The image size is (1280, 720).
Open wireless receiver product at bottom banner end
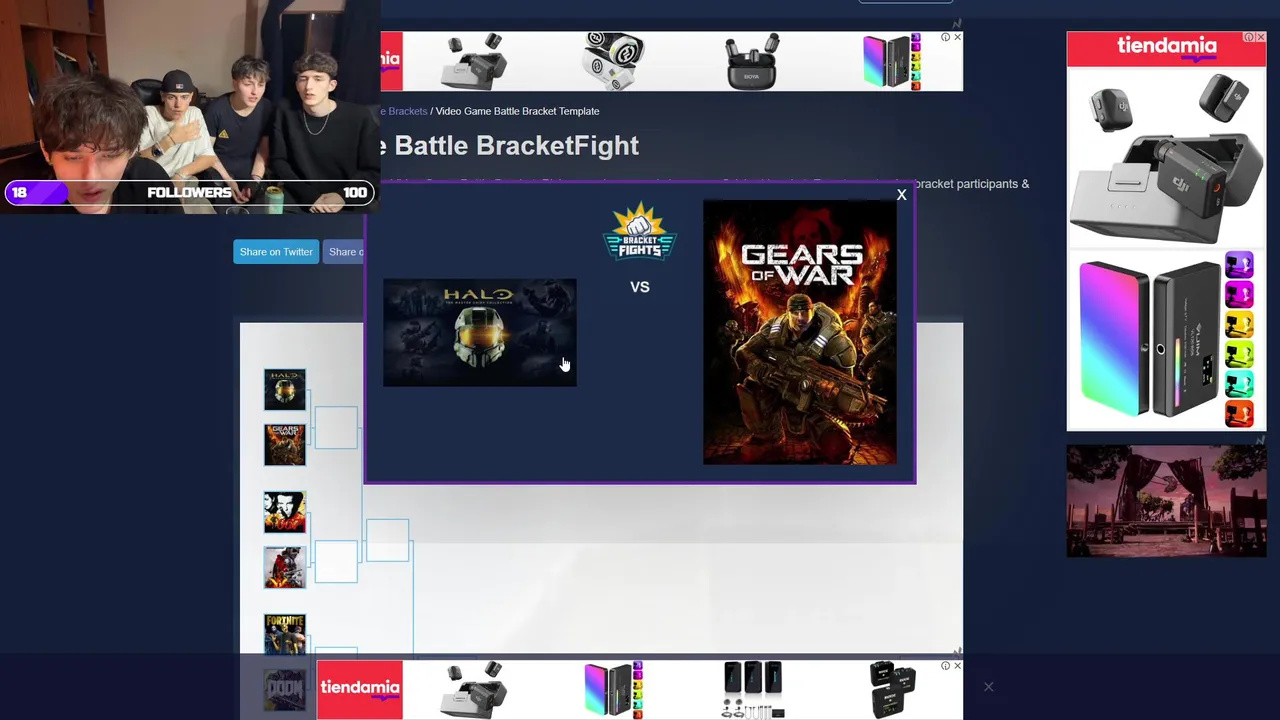892,690
